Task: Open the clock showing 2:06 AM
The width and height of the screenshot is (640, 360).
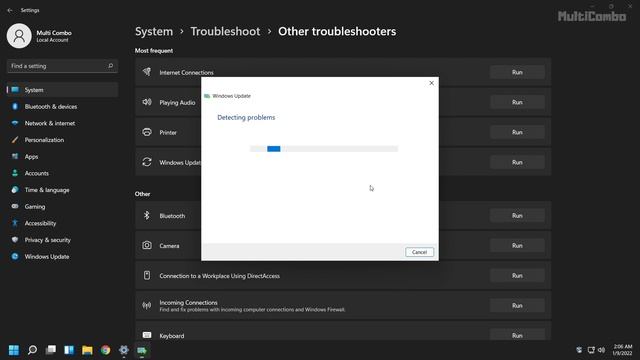Action: [622, 350]
